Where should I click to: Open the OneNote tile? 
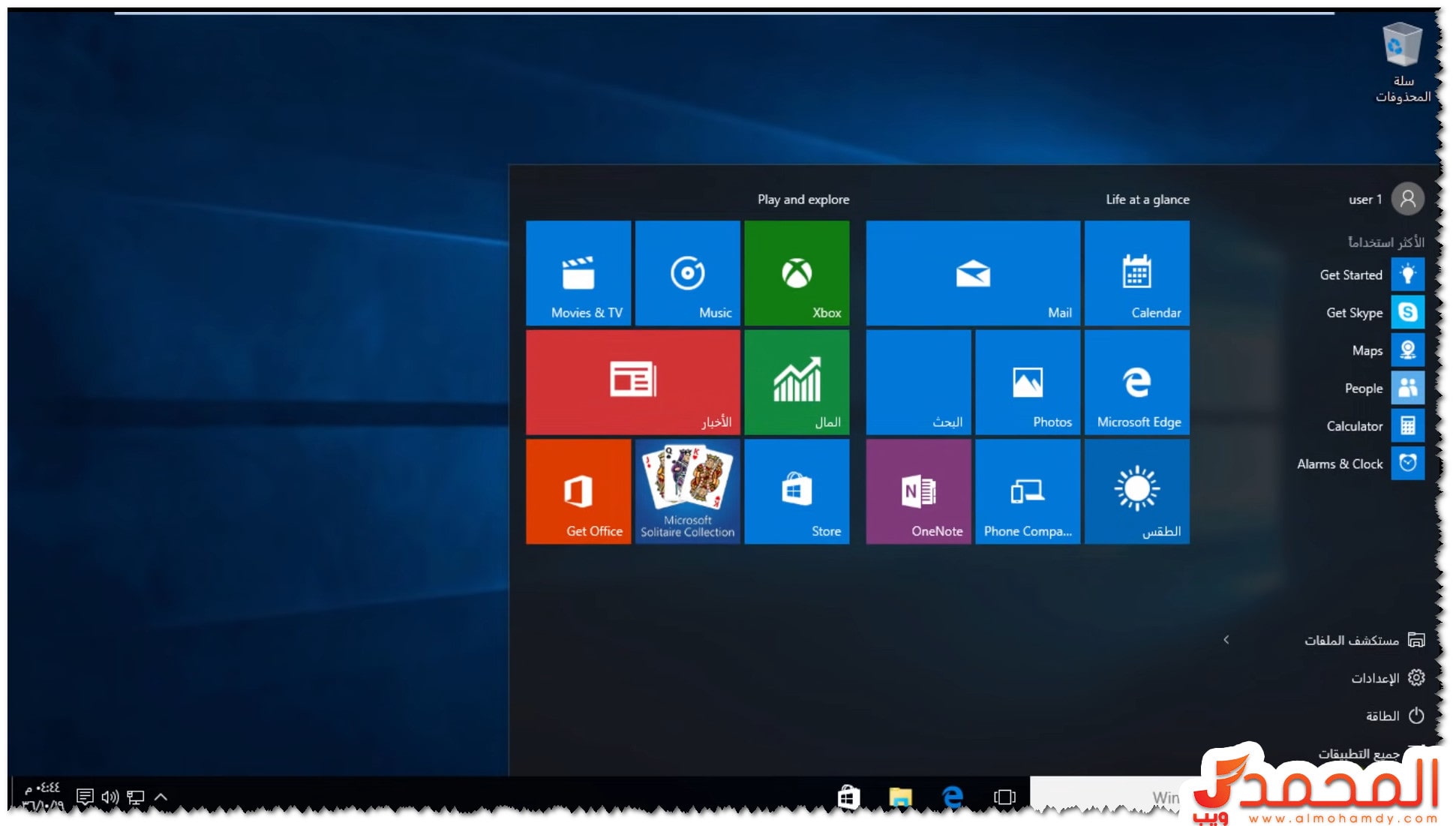click(918, 491)
